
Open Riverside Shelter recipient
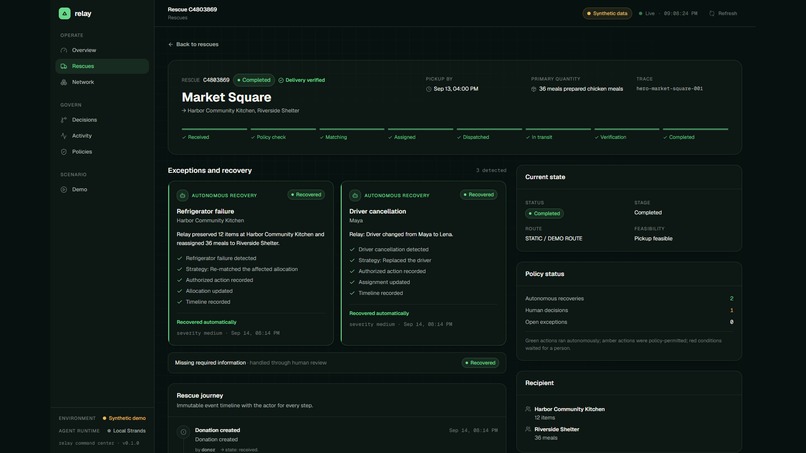point(557,429)
